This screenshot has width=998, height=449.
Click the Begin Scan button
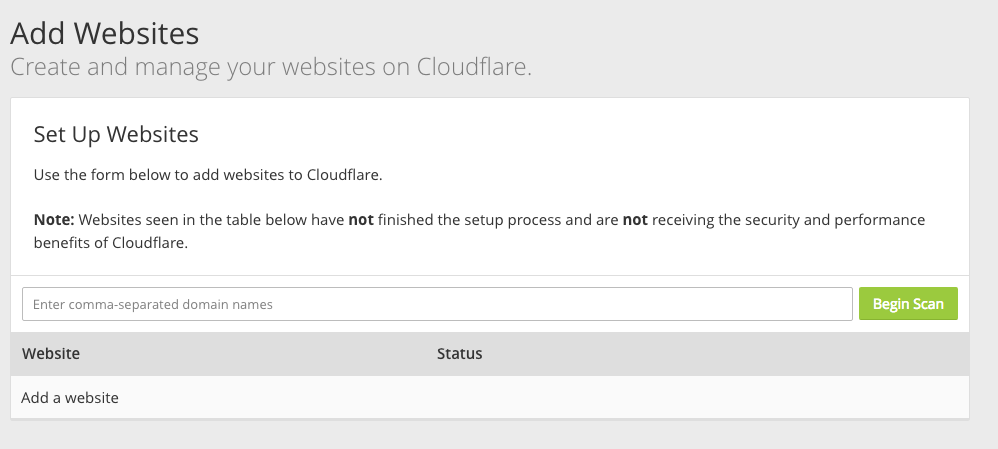coord(908,304)
